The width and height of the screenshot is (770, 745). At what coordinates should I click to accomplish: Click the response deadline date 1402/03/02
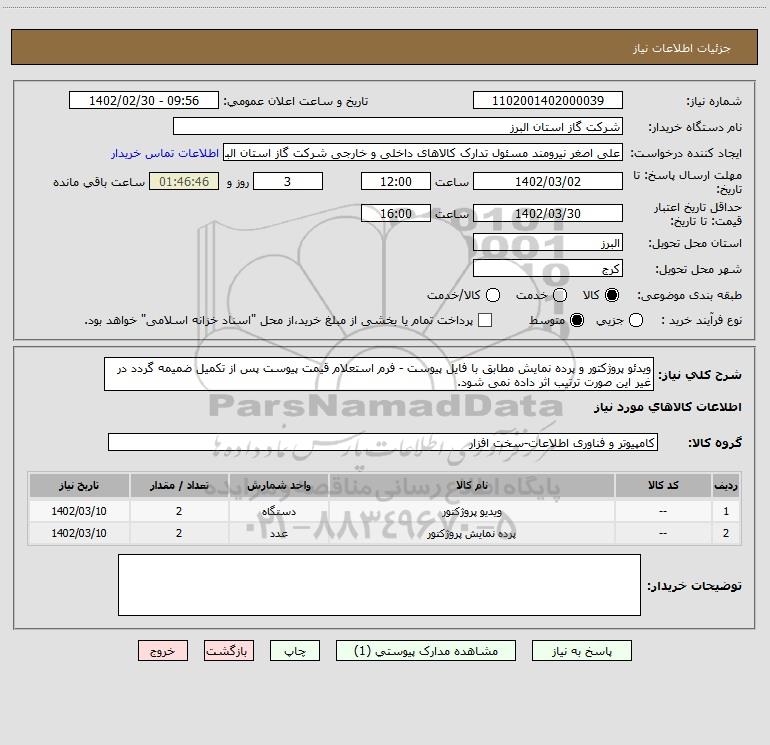548,181
